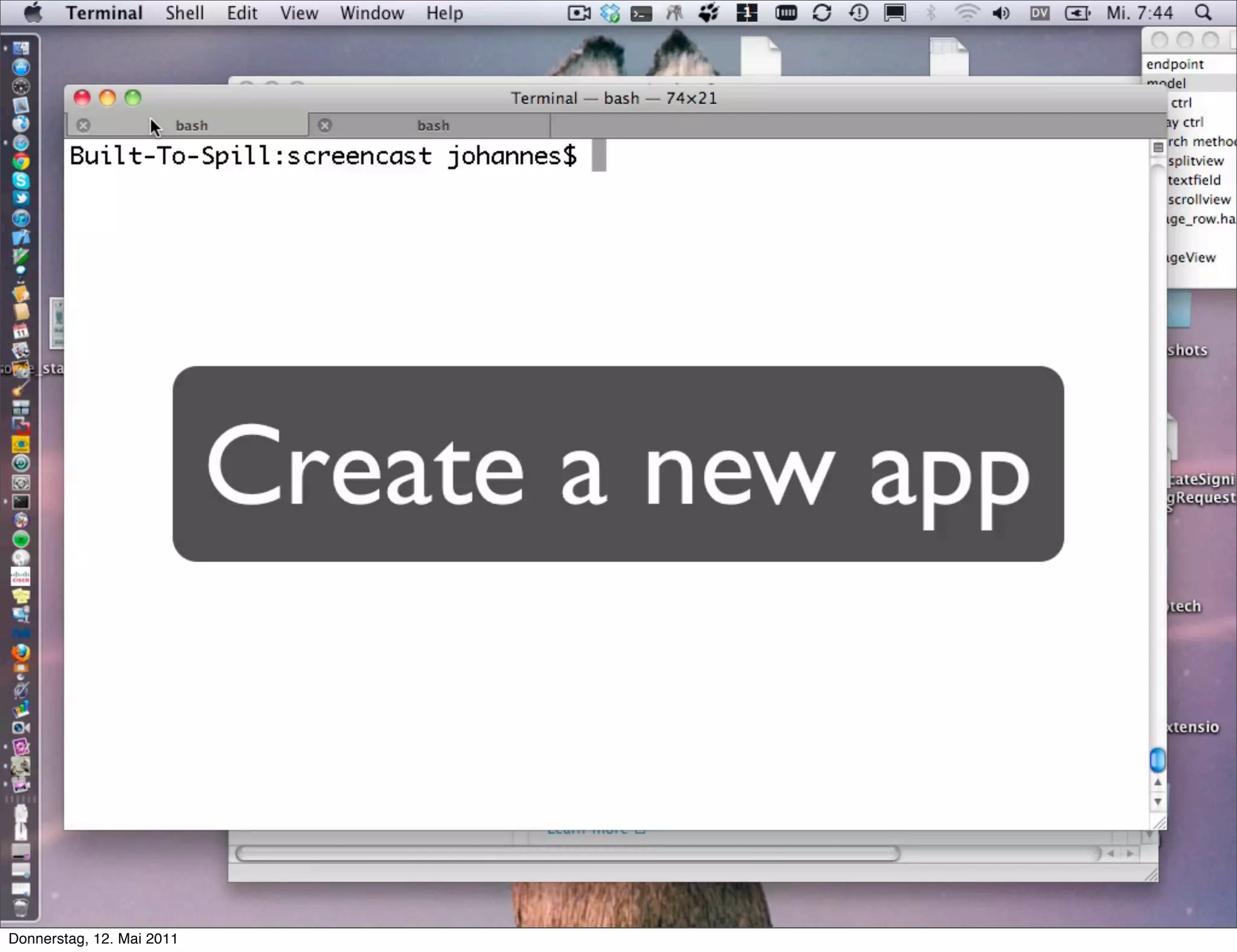Screen dimensions: 1237x952
Task: Click the Time Machine menu bar icon
Action: click(858, 13)
